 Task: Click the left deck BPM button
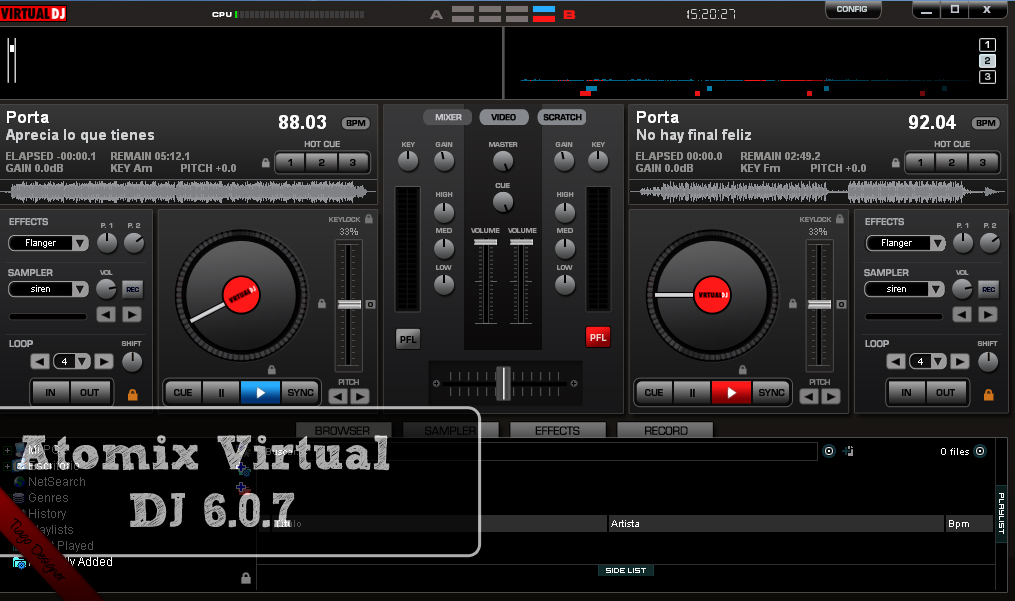[x=355, y=123]
